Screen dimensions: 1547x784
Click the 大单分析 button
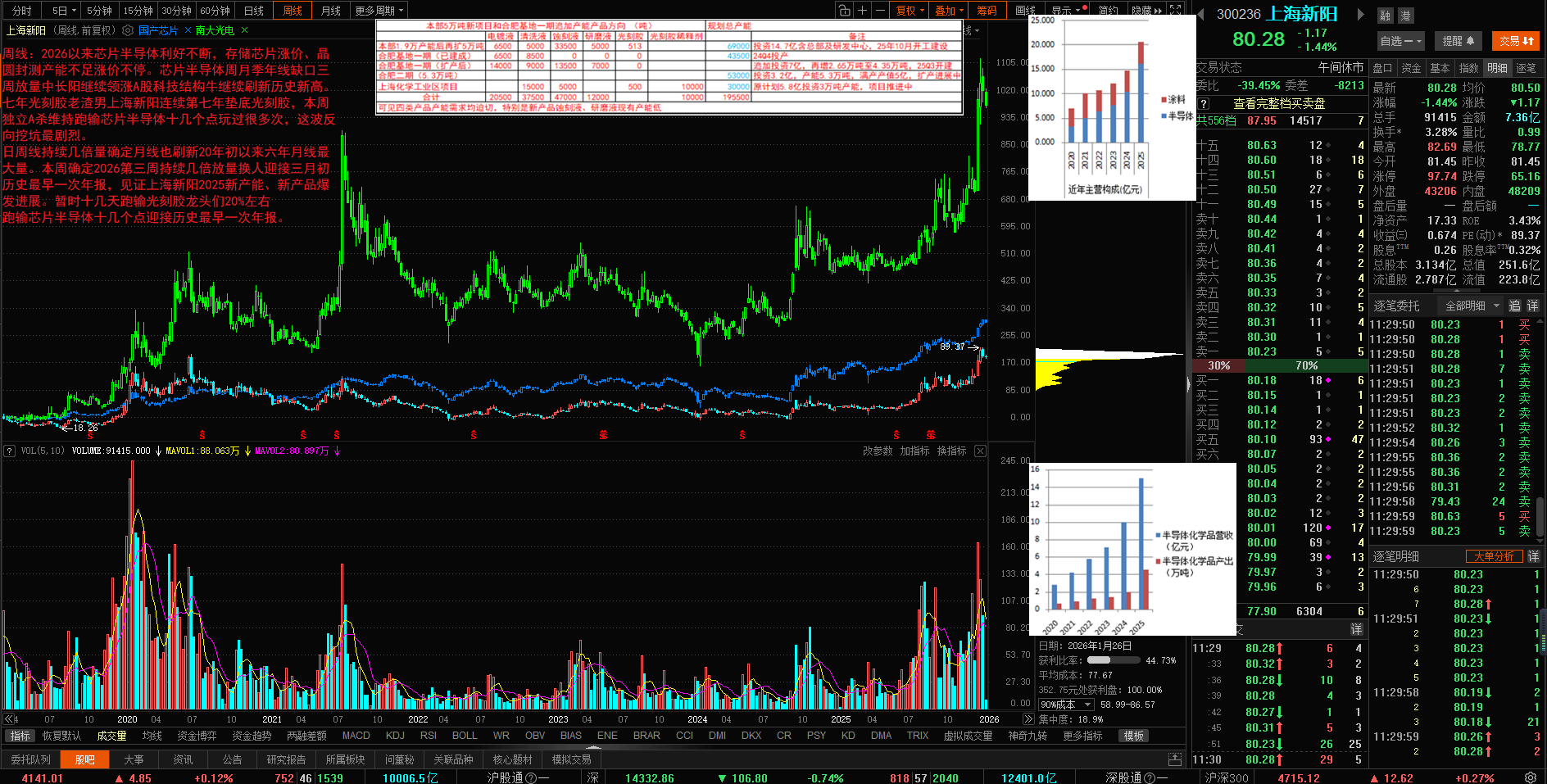1494,556
